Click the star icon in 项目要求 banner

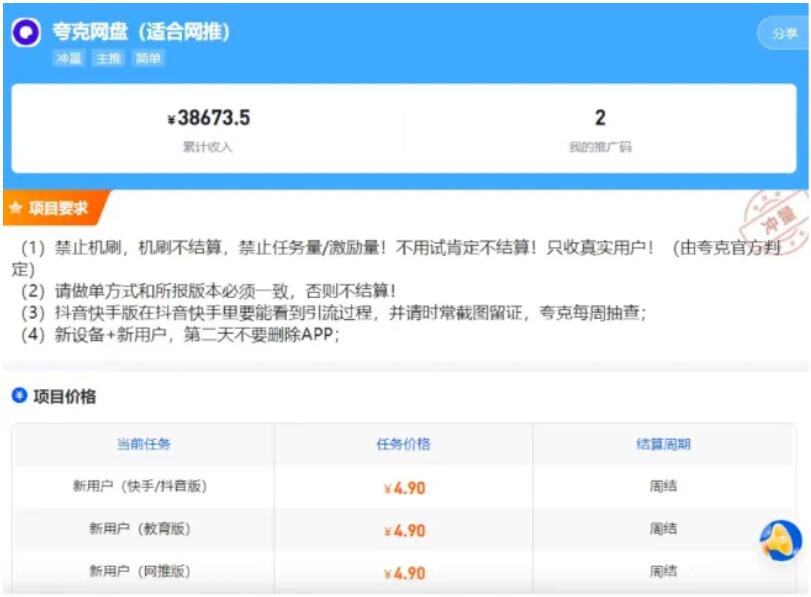16,208
